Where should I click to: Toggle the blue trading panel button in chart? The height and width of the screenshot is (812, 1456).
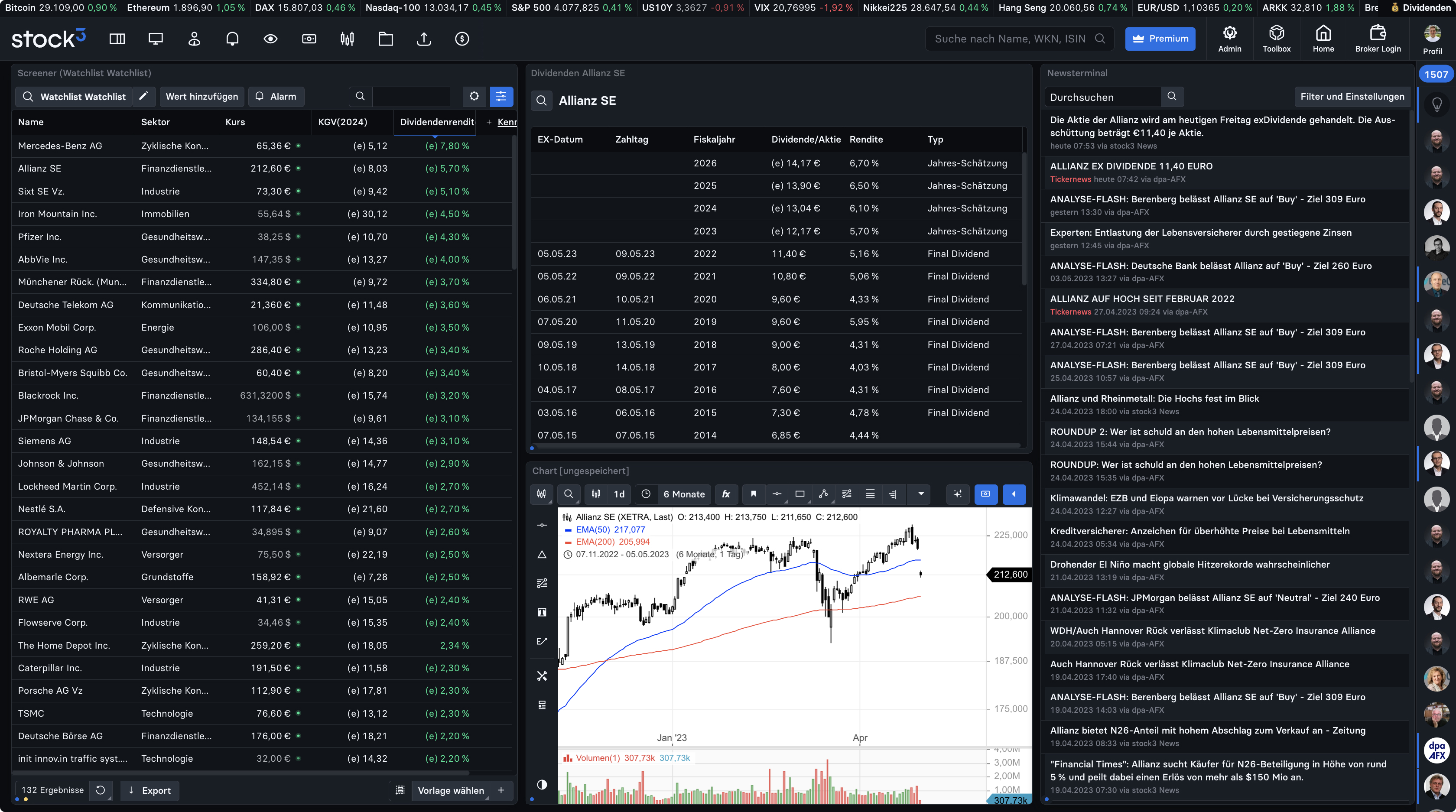986,494
